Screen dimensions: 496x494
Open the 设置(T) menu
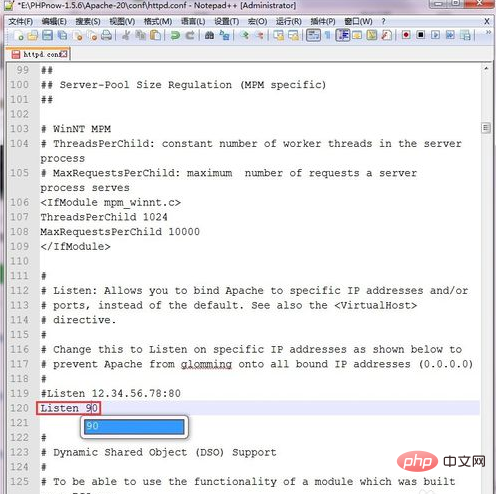(x=227, y=22)
